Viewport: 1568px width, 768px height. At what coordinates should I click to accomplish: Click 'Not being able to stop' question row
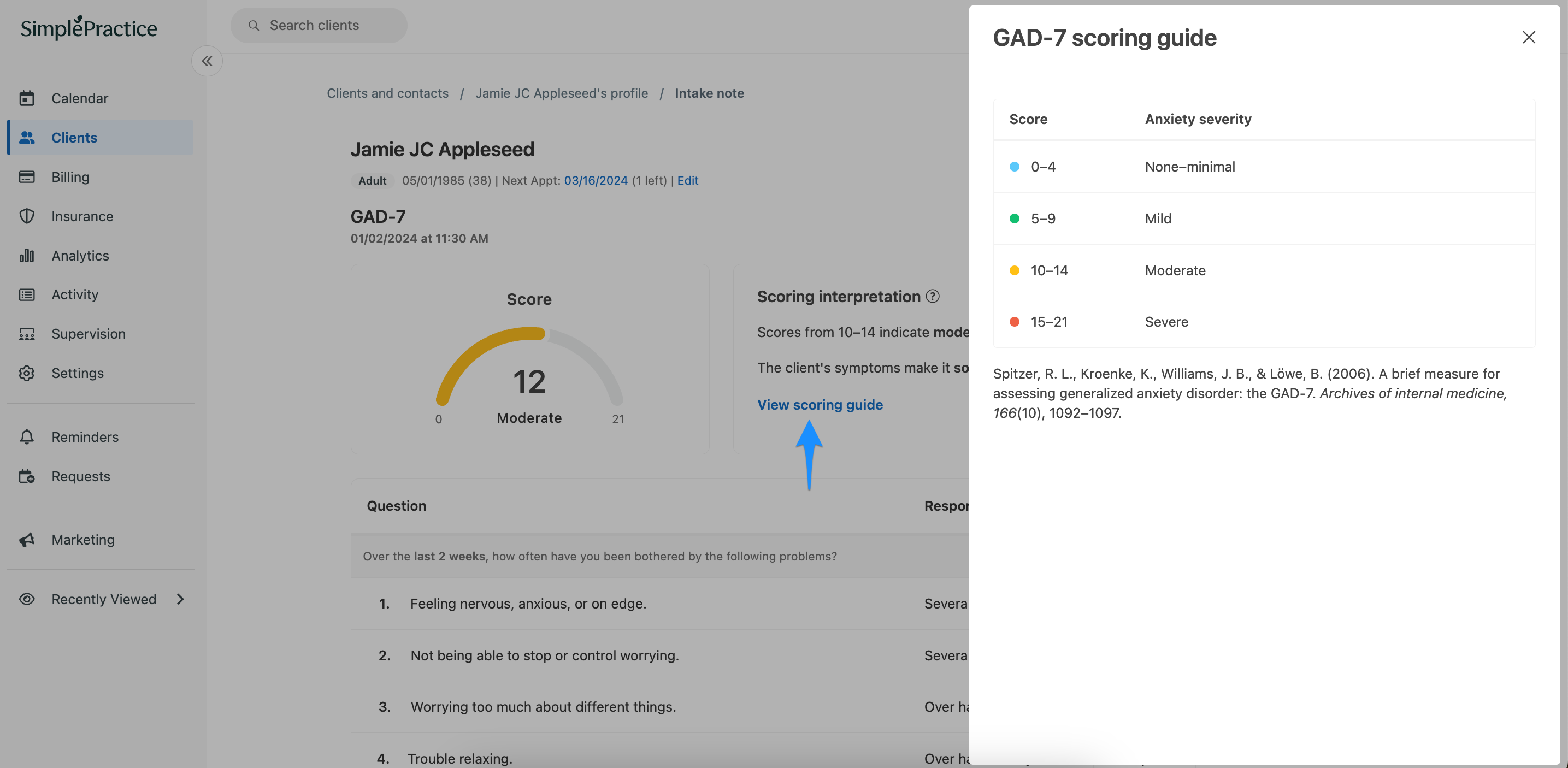click(x=660, y=655)
